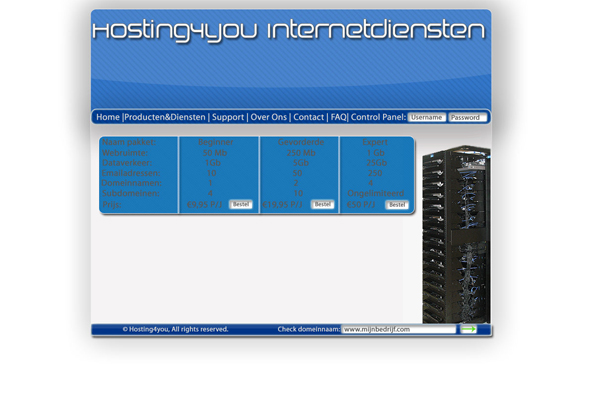Click the 'Ongelimiteerd' subdomain value
The width and height of the screenshot is (600, 394).
point(375,193)
